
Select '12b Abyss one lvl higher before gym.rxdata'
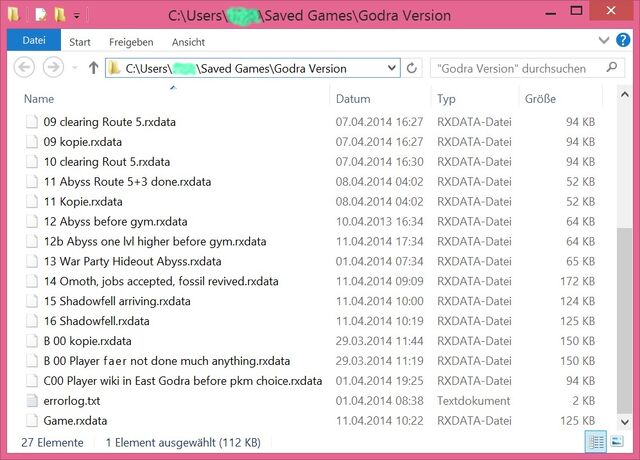coord(155,242)
